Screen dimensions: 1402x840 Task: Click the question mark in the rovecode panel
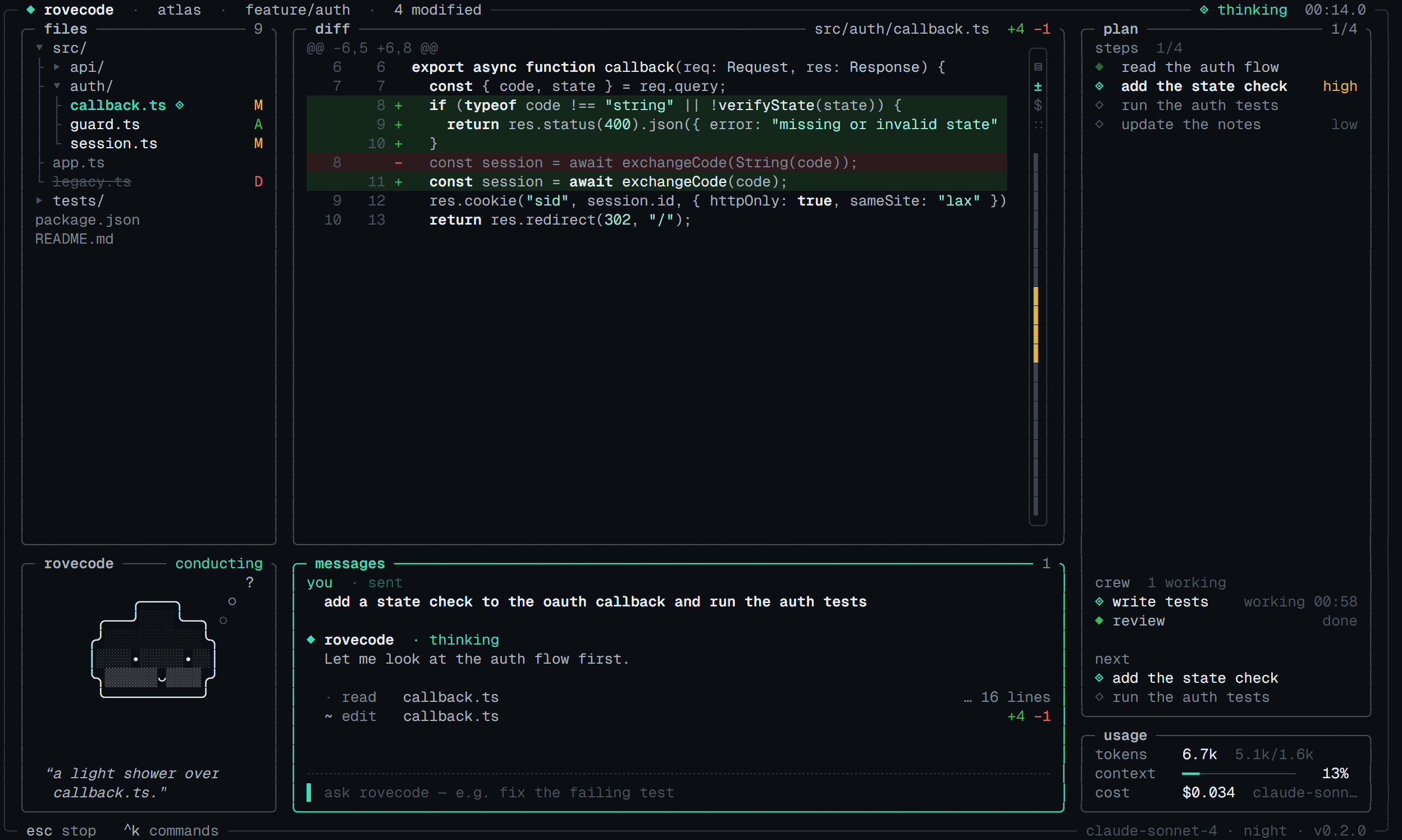pyautogui.click(x=250, y=582)
